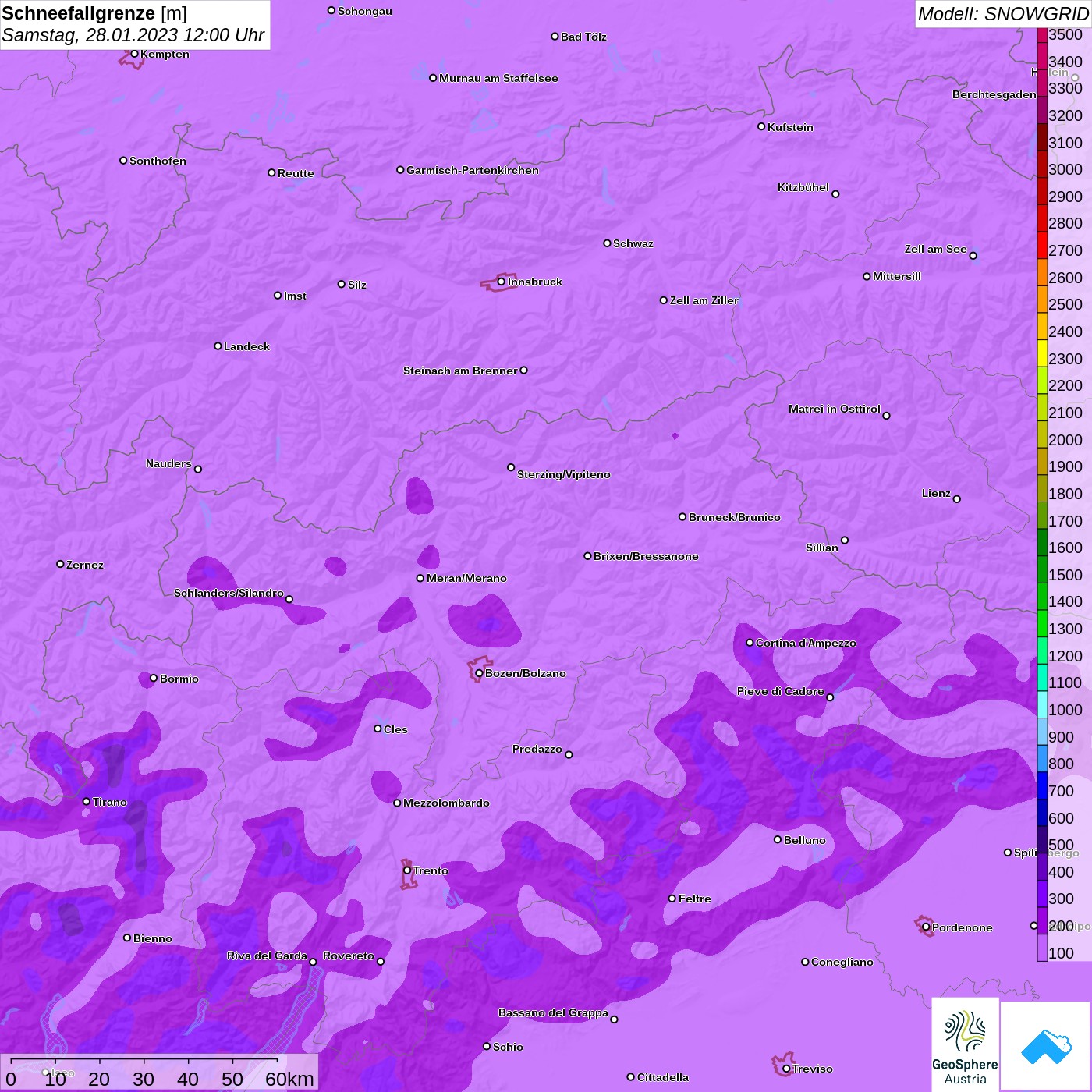Click the 'Imst' map label

295,296
